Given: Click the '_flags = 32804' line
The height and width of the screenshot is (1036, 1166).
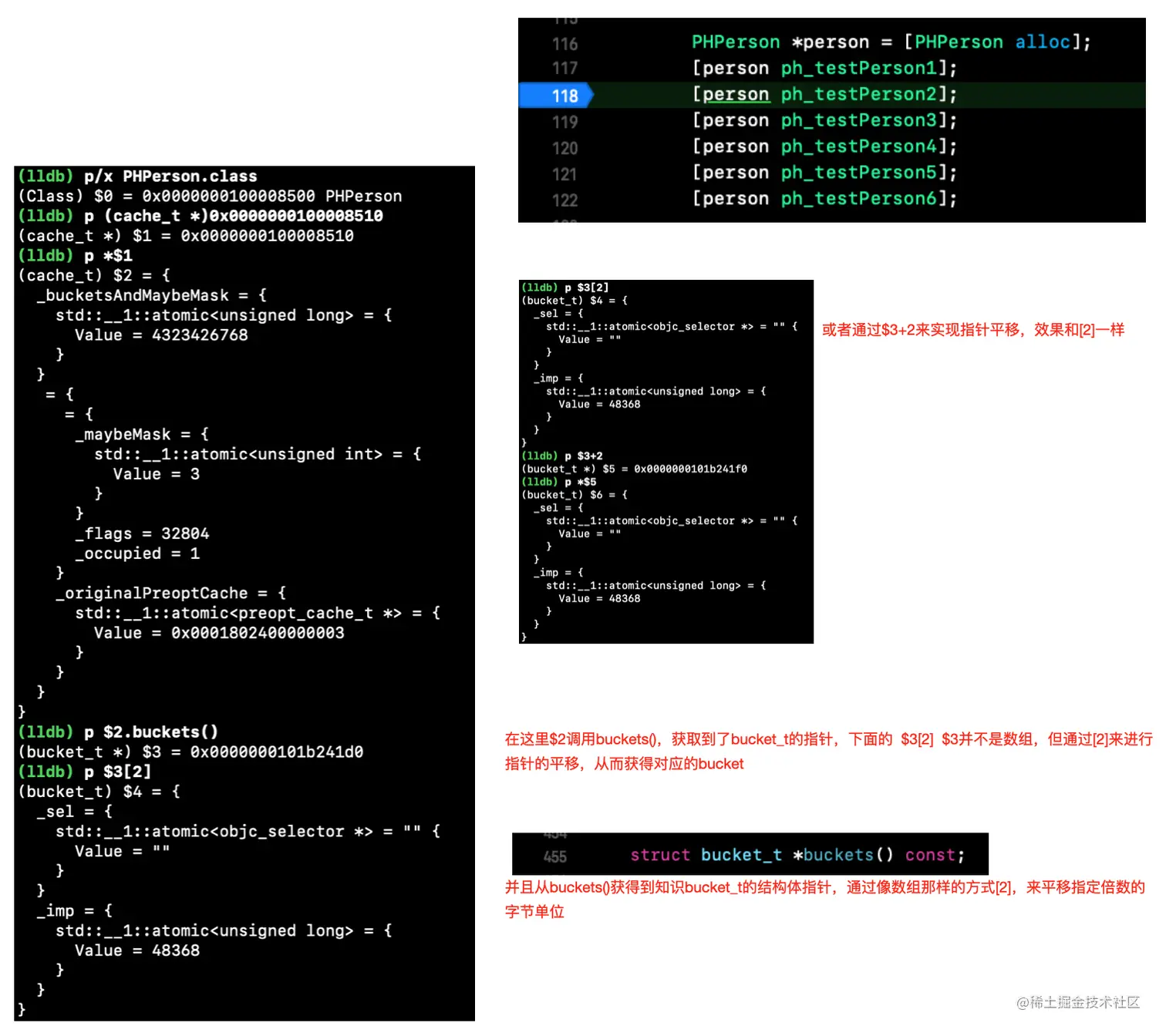Looking at the screenshot, I should pyautogui.click(x=142, y=533).
